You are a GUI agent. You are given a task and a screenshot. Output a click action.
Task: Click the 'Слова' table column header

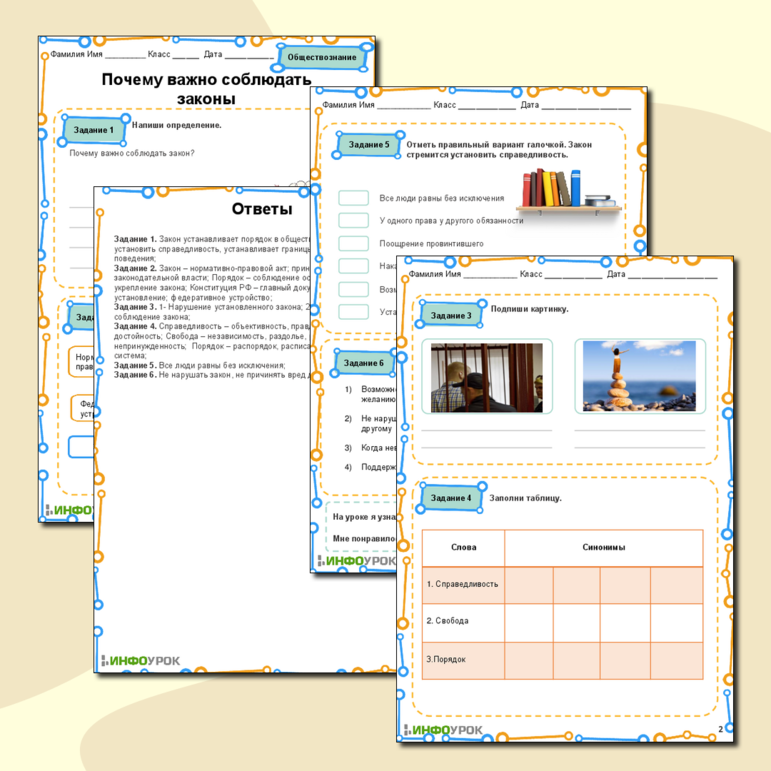point(463,547)
